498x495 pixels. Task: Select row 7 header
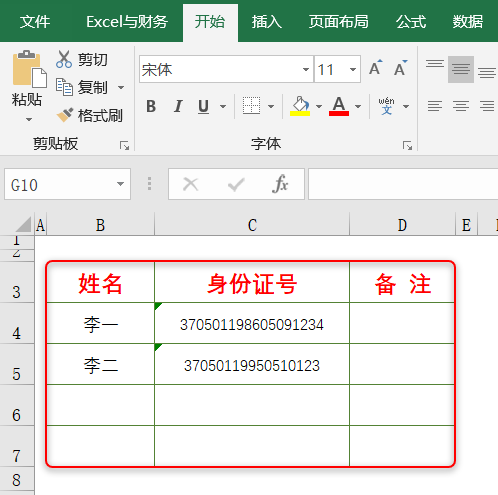(17, 446)
